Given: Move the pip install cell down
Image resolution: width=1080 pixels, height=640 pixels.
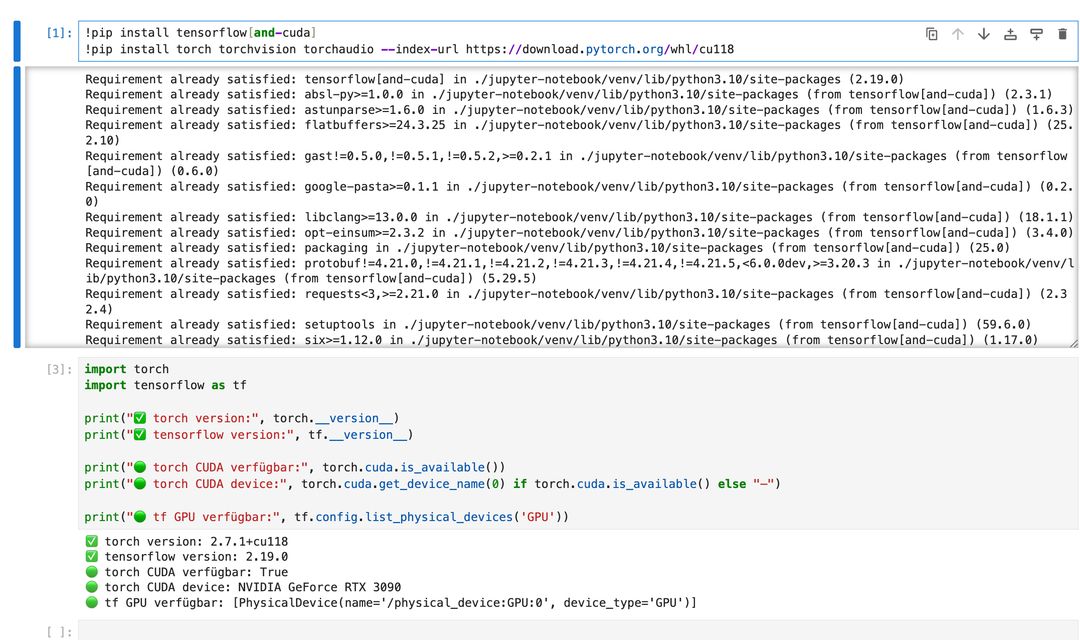Looking at the screenshot, I should point(984,34).
